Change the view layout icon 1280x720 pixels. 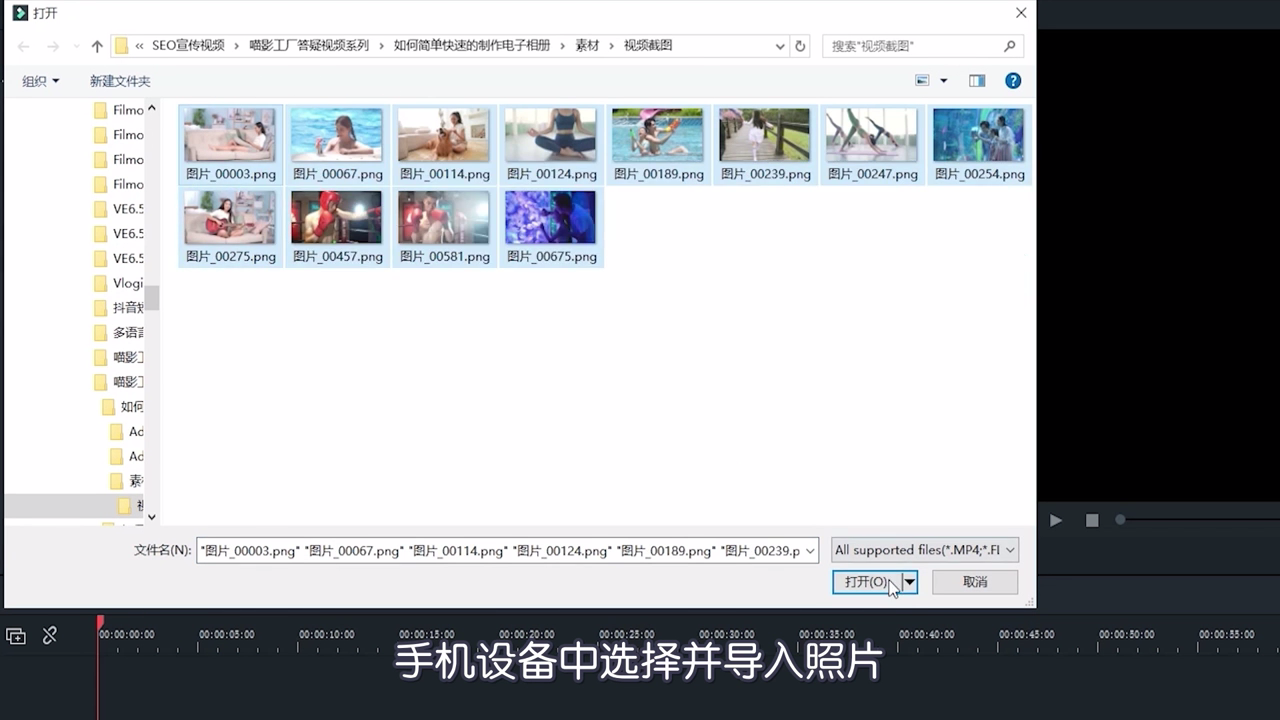[922, 81]
